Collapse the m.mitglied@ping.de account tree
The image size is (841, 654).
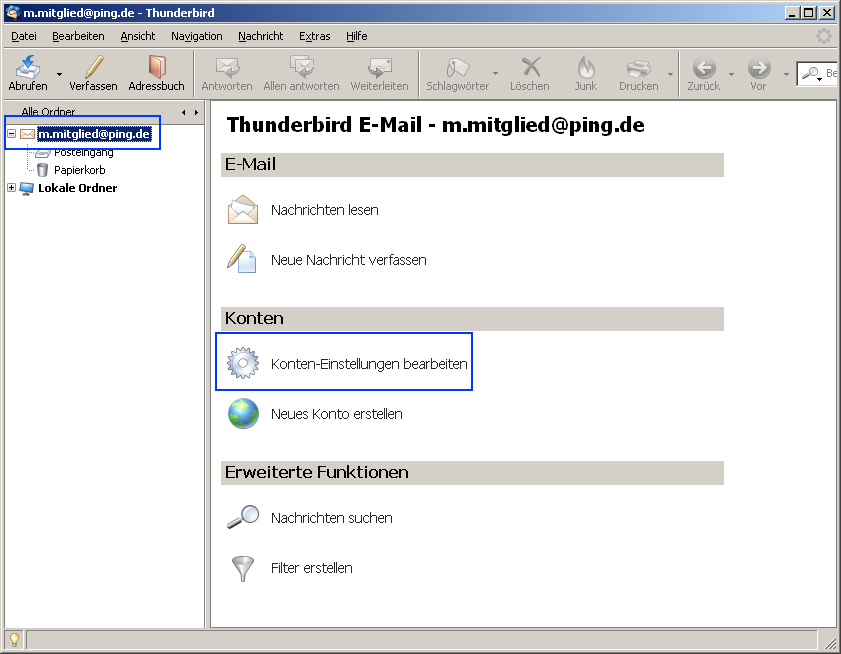[11, 134]
